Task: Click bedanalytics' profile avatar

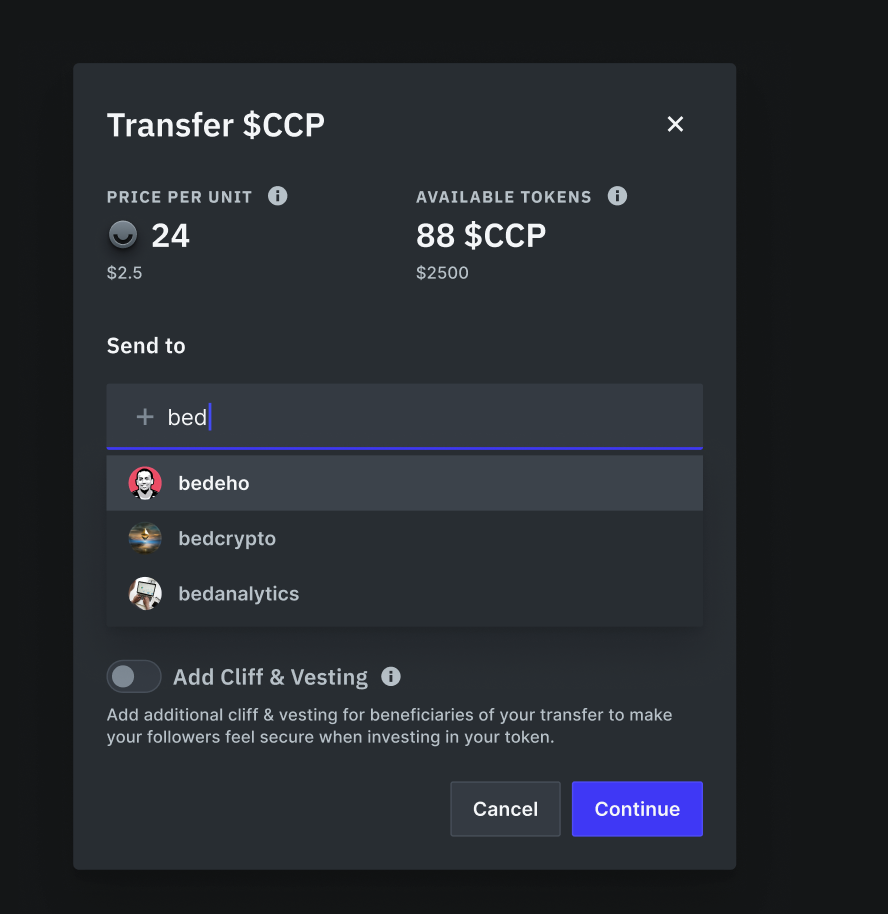Action: 145,593
